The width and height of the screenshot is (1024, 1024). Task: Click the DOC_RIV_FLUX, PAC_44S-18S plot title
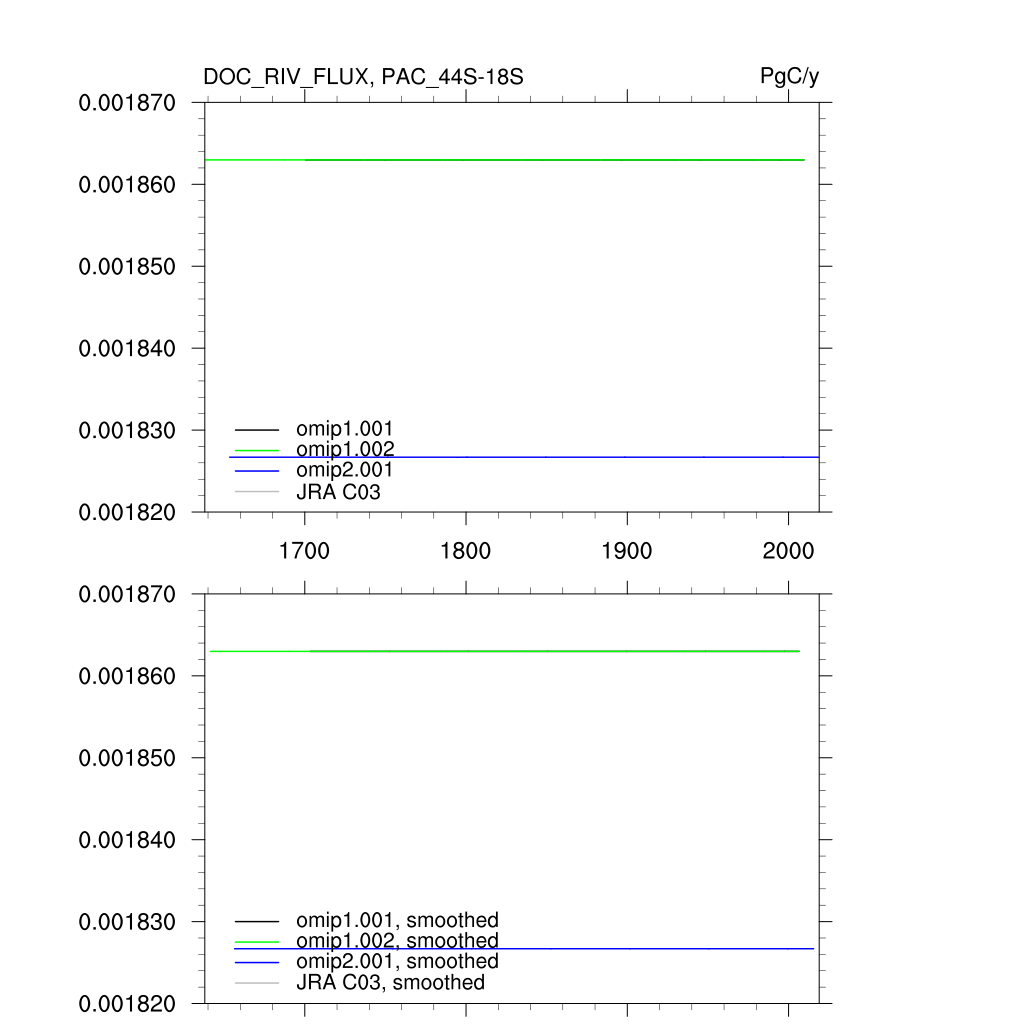(363, 77)
